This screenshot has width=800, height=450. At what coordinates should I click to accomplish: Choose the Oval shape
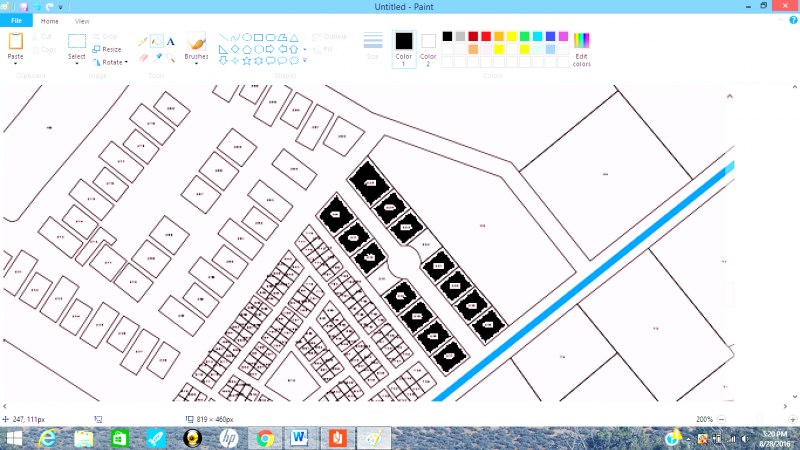point(246,37)
